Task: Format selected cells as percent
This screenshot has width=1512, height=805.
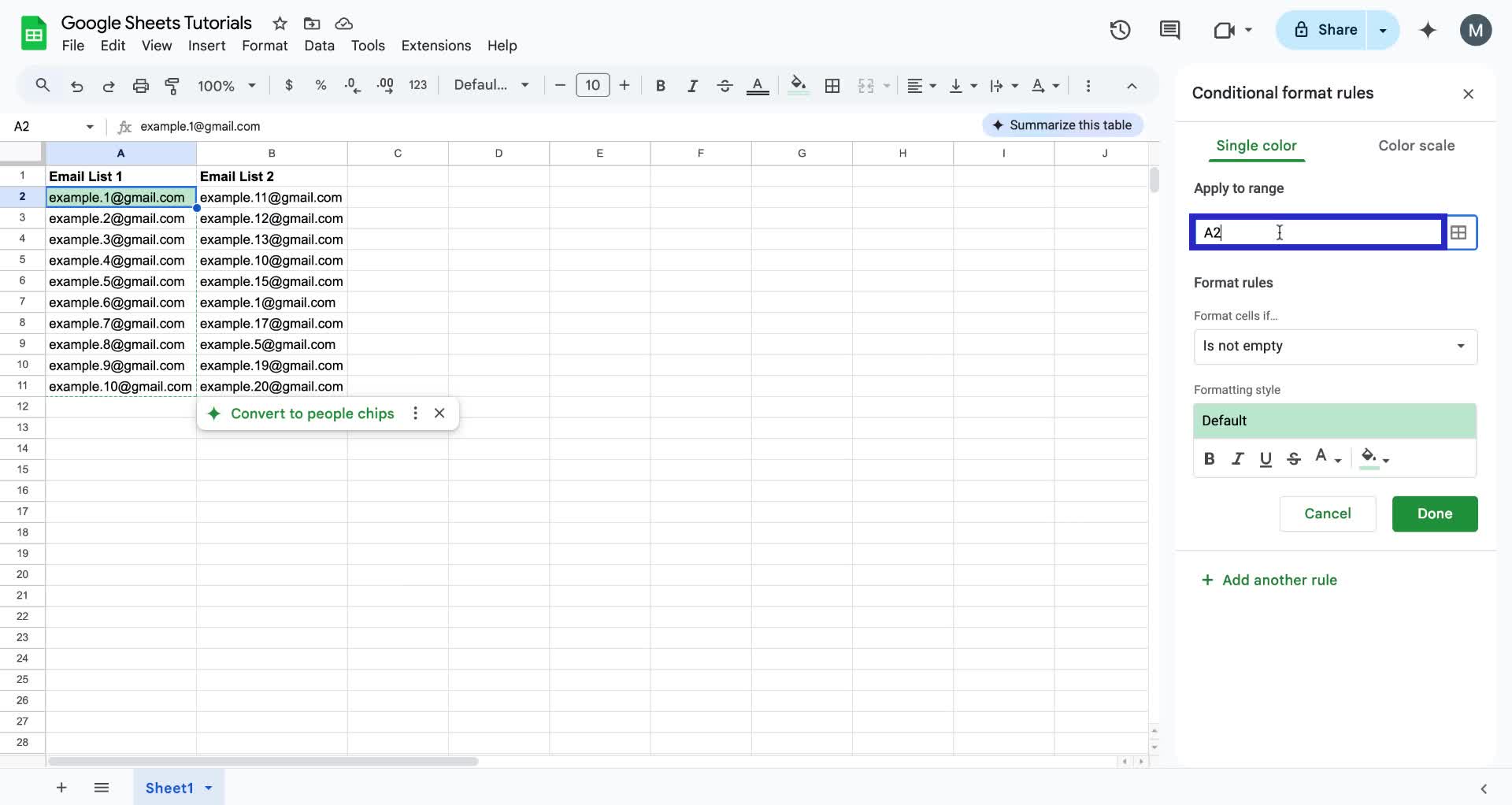Action: pyautogui.click(x=321, y=85)
